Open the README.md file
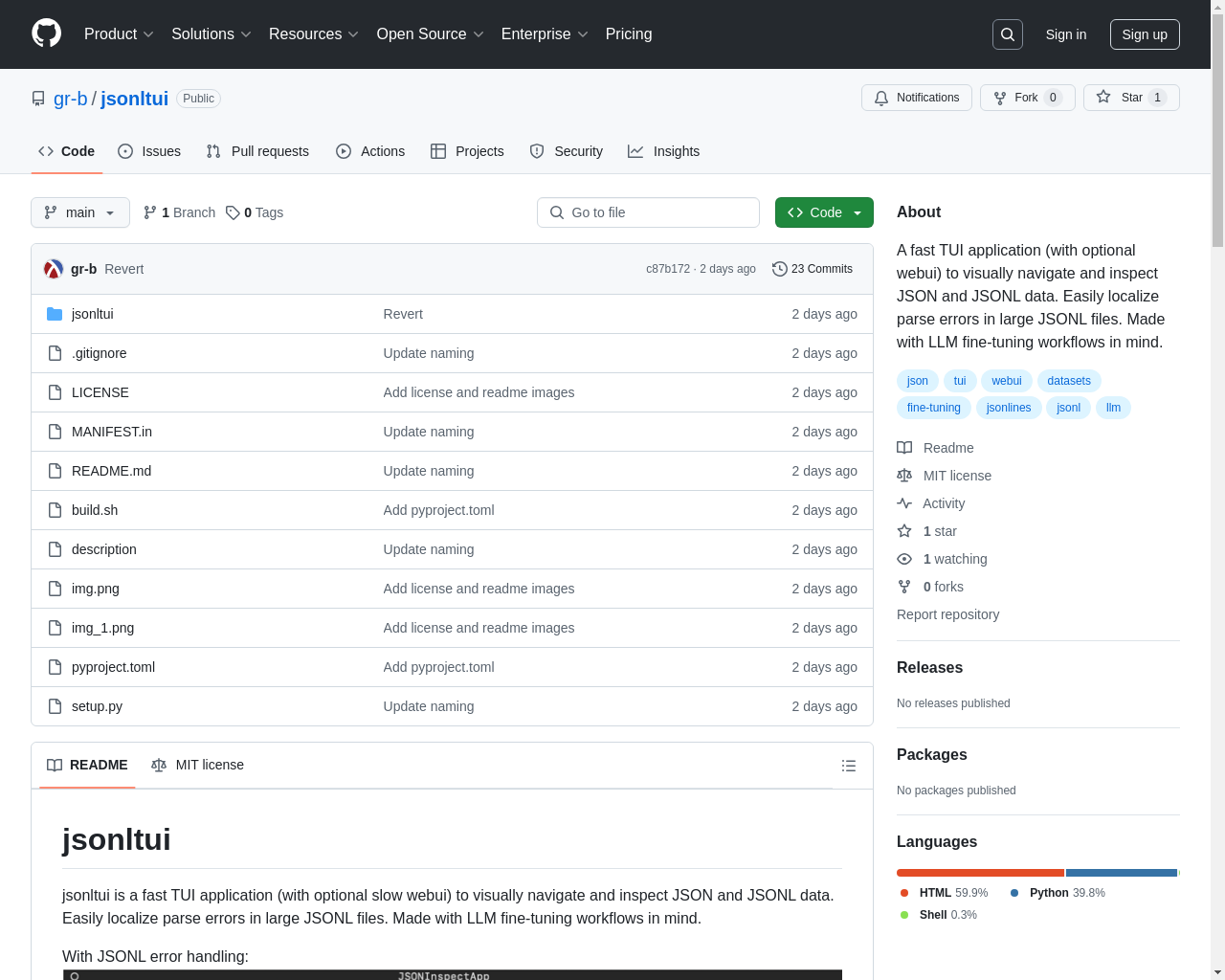 [111, 471]
